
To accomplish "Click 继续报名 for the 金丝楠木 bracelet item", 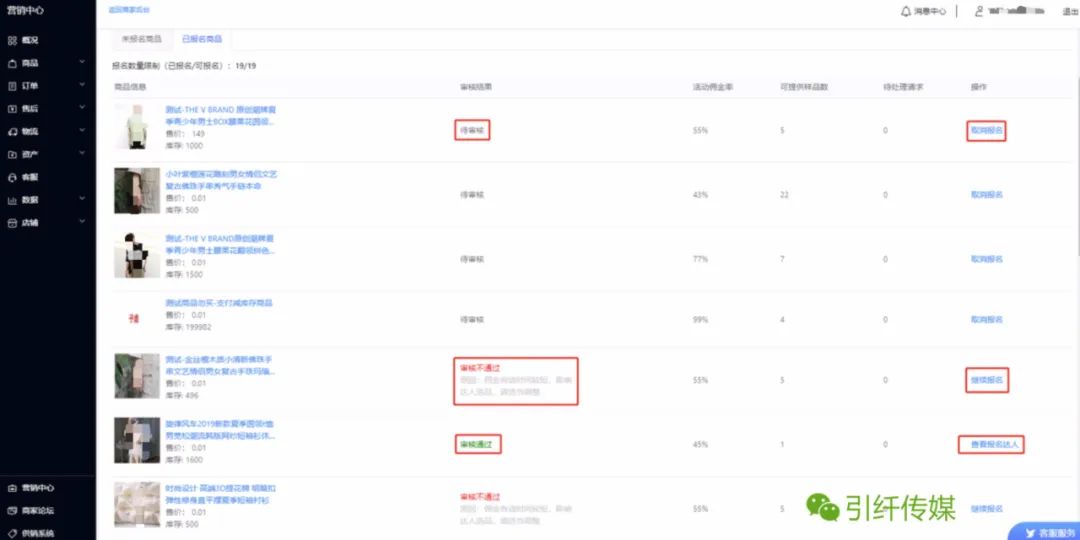I will (x=986, y=380).
